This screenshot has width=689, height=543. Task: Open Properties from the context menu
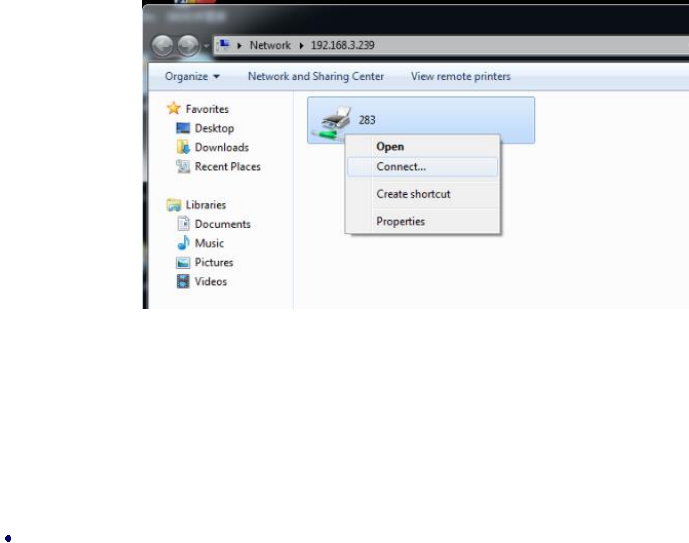[x=422, y=221]
